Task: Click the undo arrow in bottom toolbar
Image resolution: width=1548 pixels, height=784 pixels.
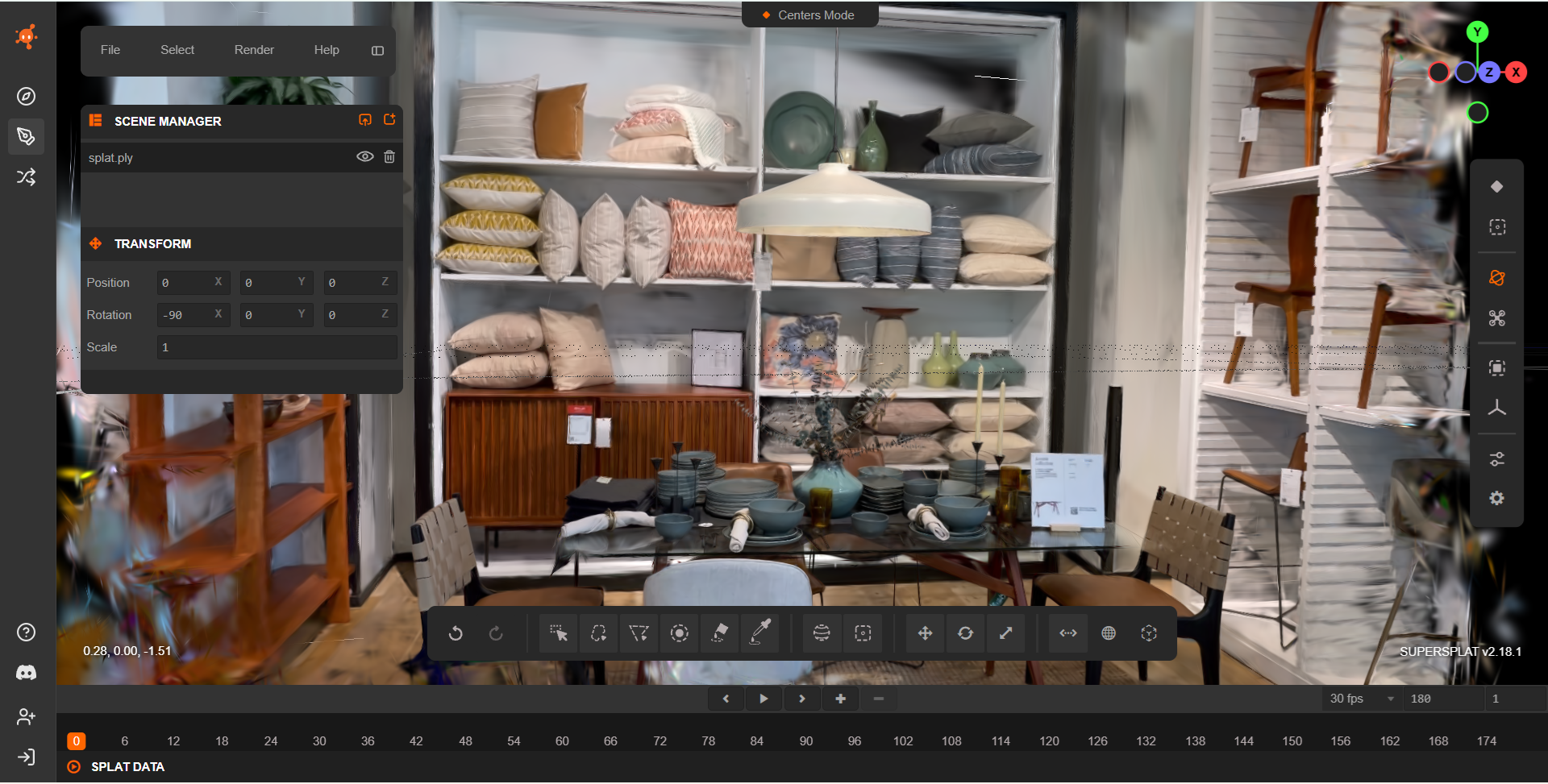Action: point(456,634)
